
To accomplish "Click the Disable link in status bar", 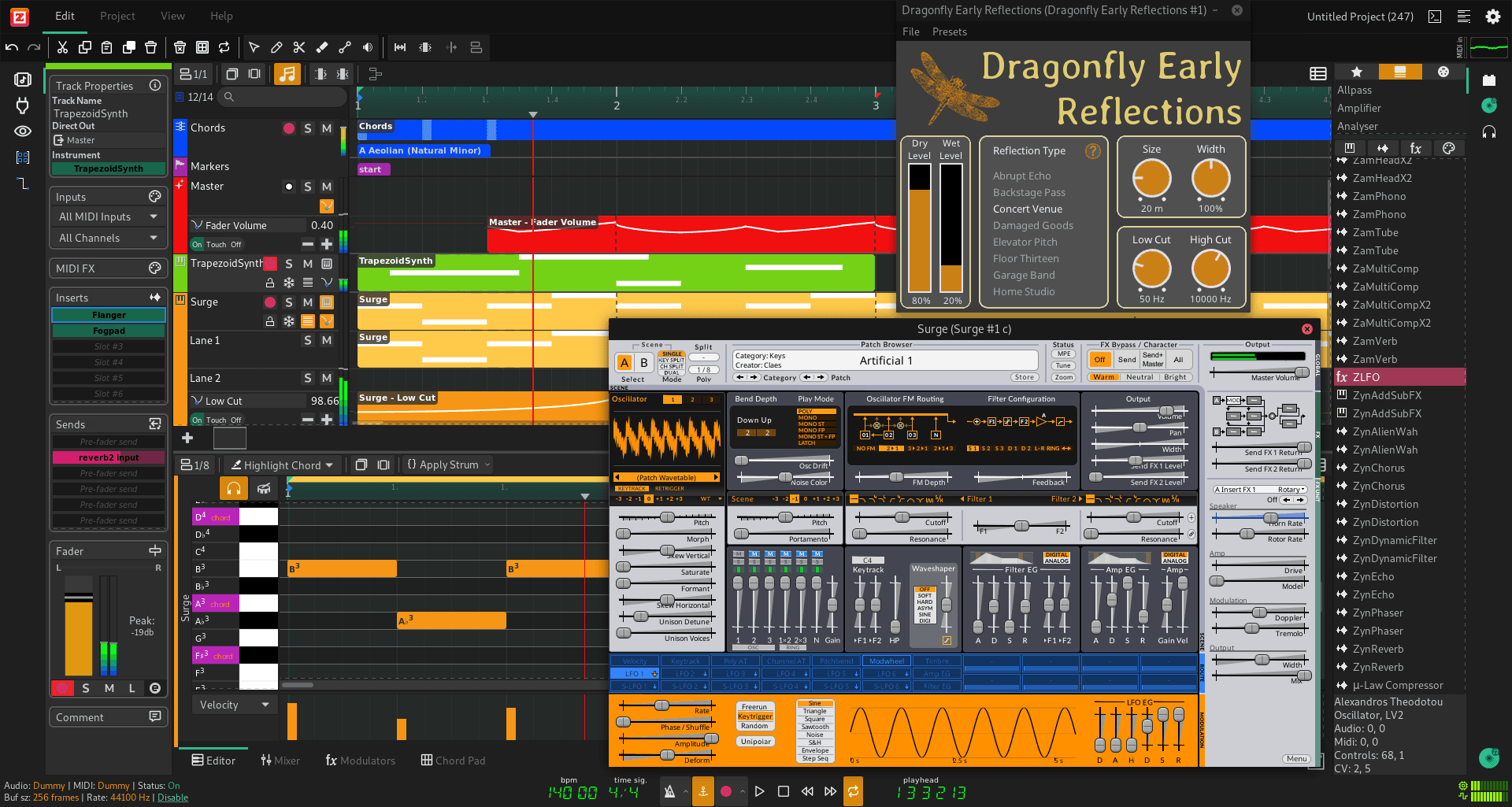I will (x=172, y=798).
